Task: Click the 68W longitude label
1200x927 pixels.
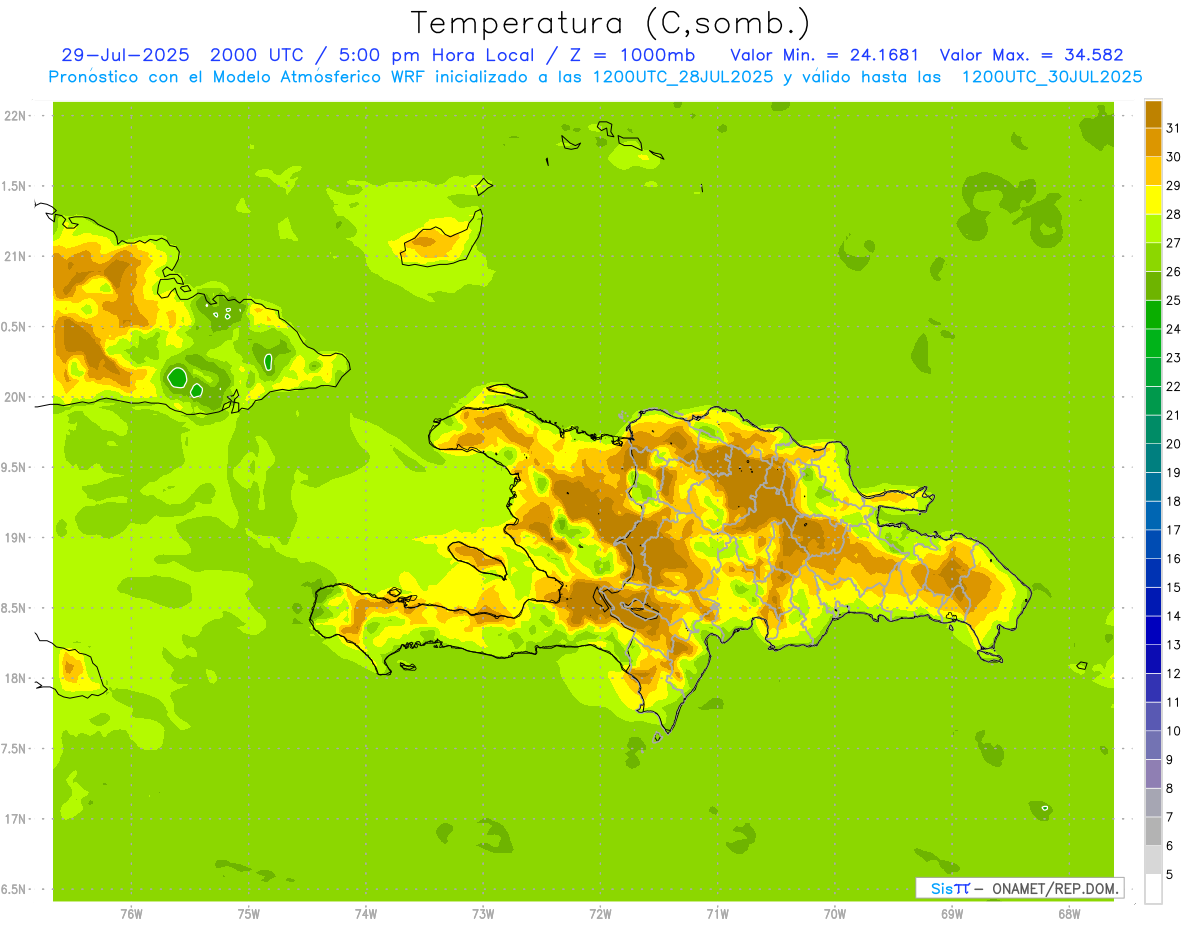Action: point(1069,914)
